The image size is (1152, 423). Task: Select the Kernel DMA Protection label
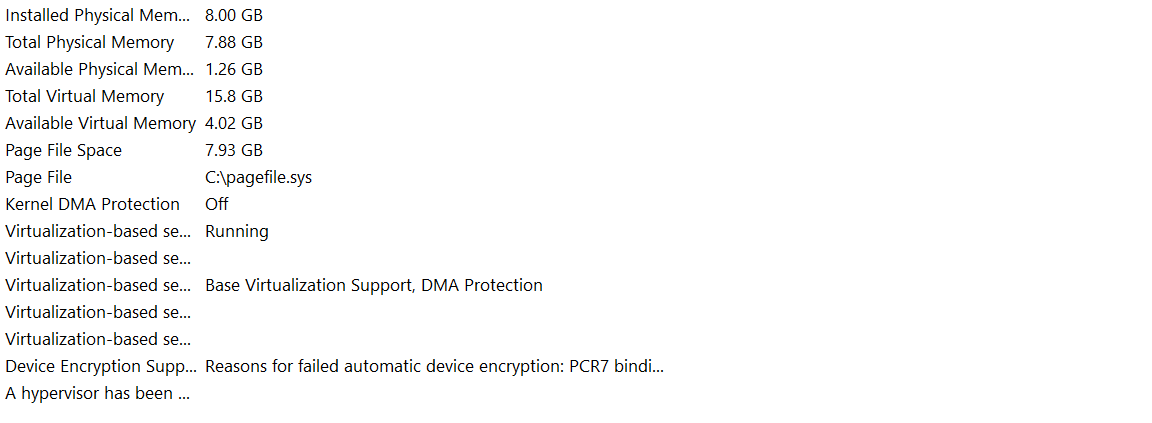[x=93, y=204]
